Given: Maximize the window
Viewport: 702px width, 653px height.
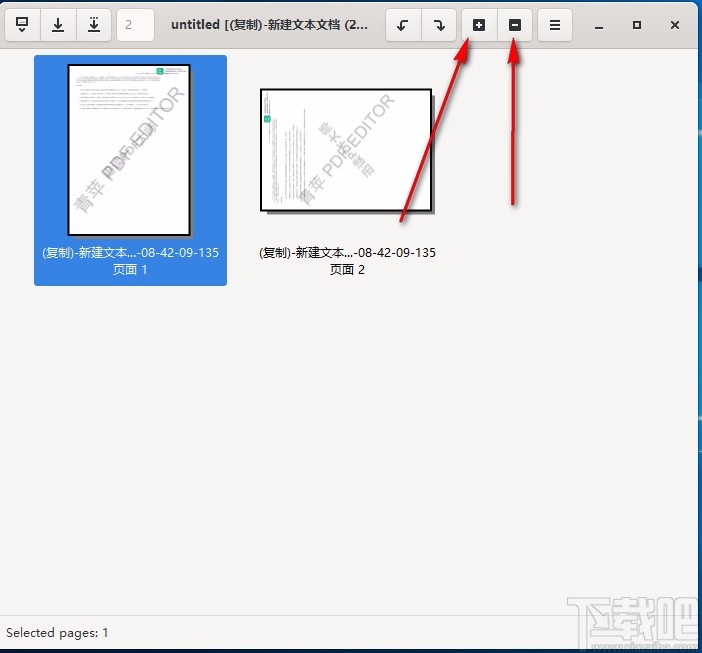Looking at the screenshot, I should click(x=637, y=25).
